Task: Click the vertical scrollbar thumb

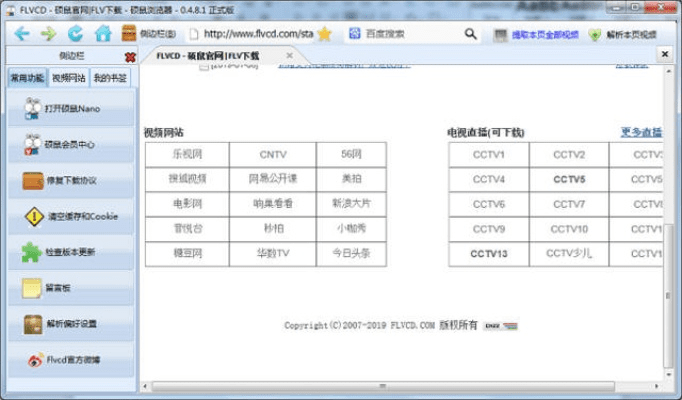Action: (668, 297)
